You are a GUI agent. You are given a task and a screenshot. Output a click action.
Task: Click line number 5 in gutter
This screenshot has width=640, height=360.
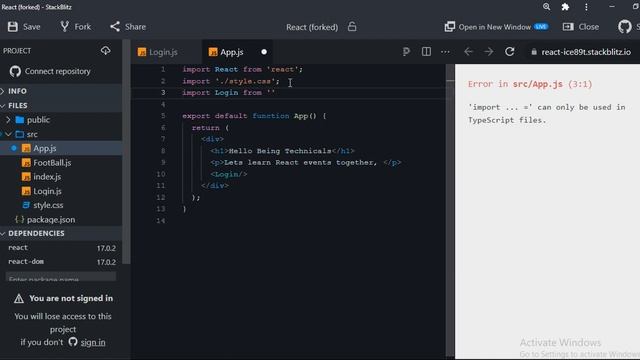(x=163, y=116)
